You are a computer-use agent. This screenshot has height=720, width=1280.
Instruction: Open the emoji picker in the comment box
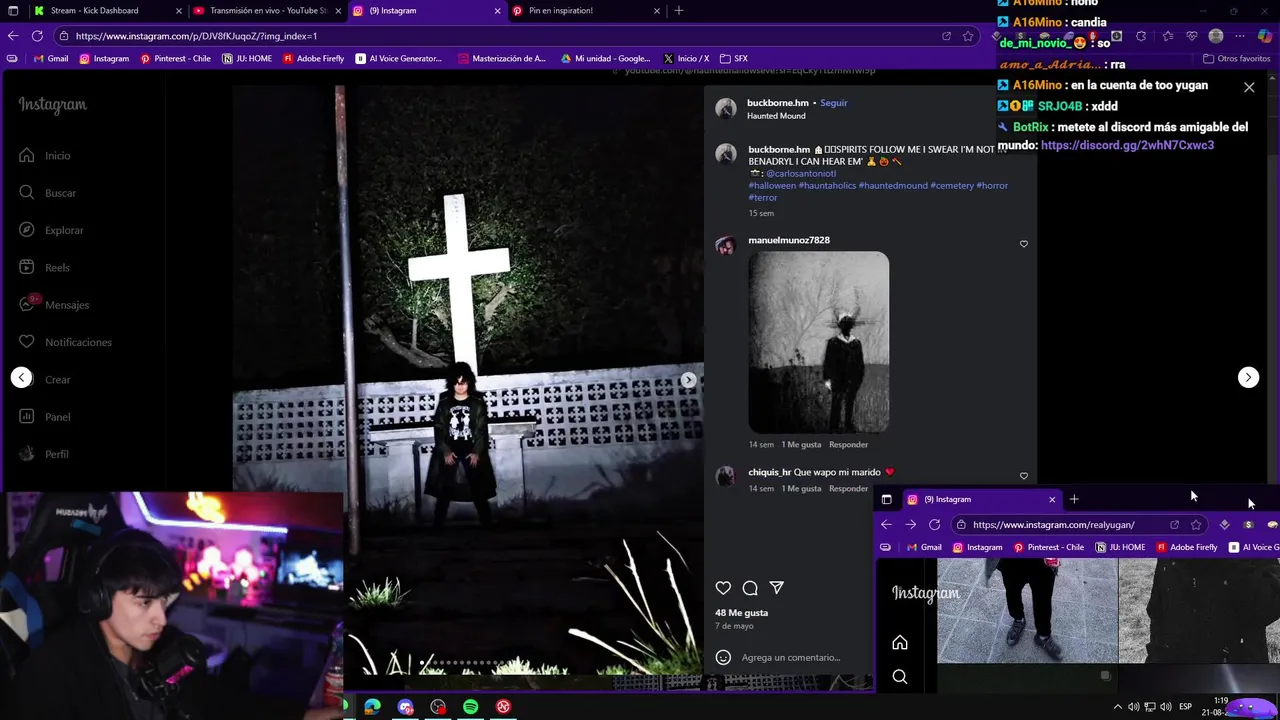coord(723,657)
